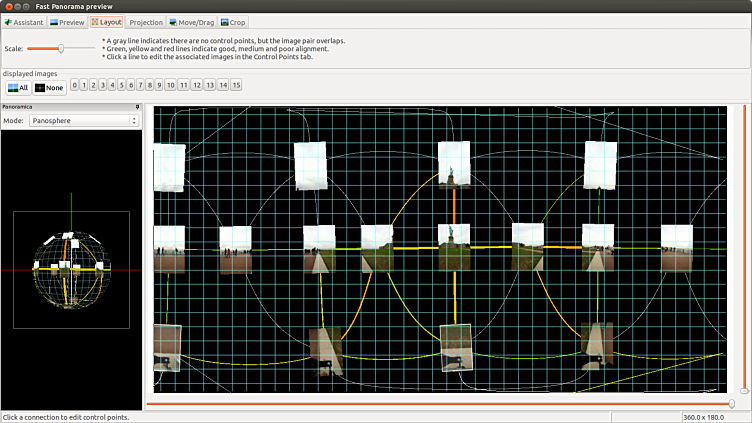Open the Assistant tab
752x423 pixels.
[x=23, y=21]
